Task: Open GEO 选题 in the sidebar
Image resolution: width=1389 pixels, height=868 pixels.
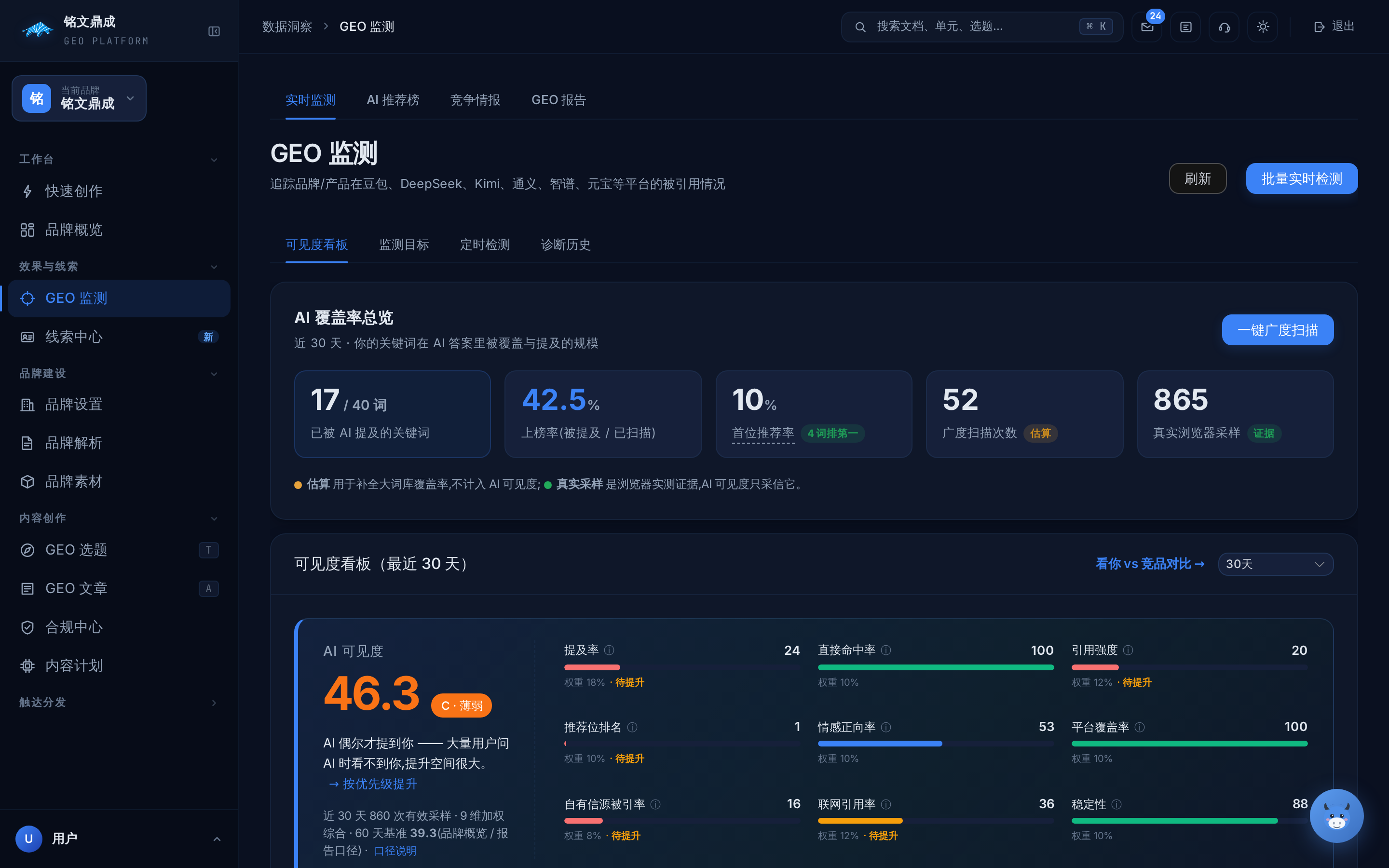Action: coord(119,550)
